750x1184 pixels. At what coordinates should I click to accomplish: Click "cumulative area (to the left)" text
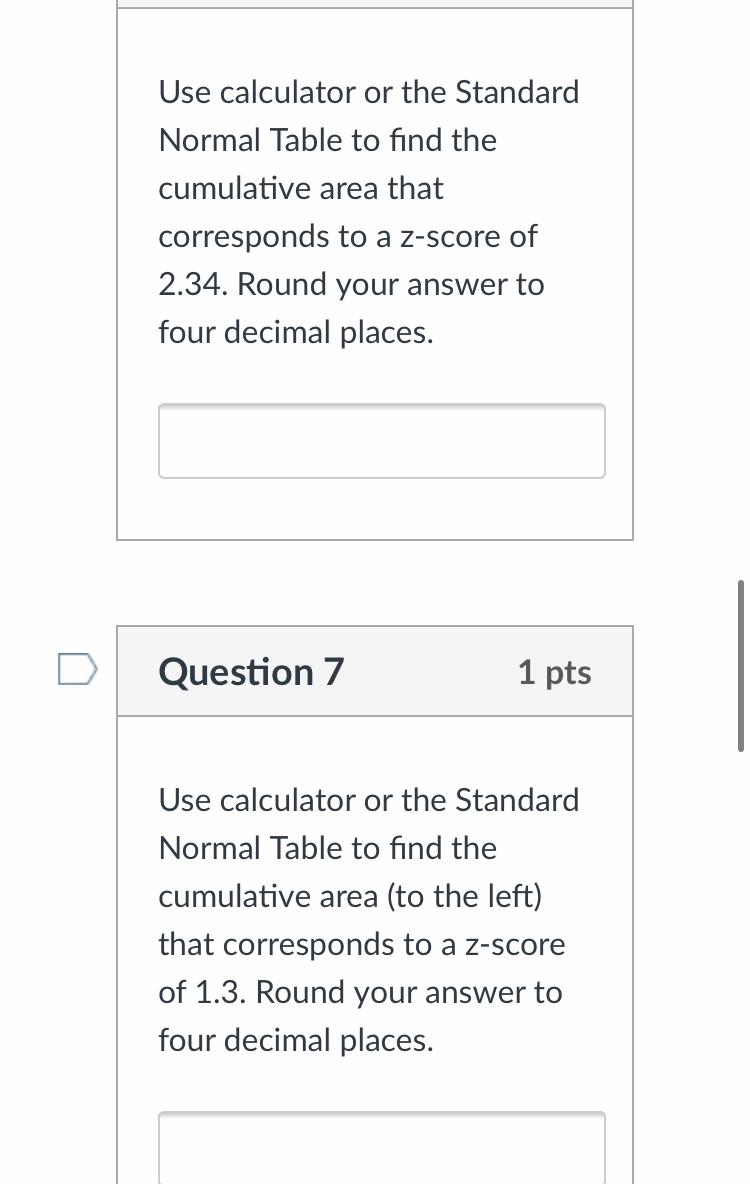(350, 897)
